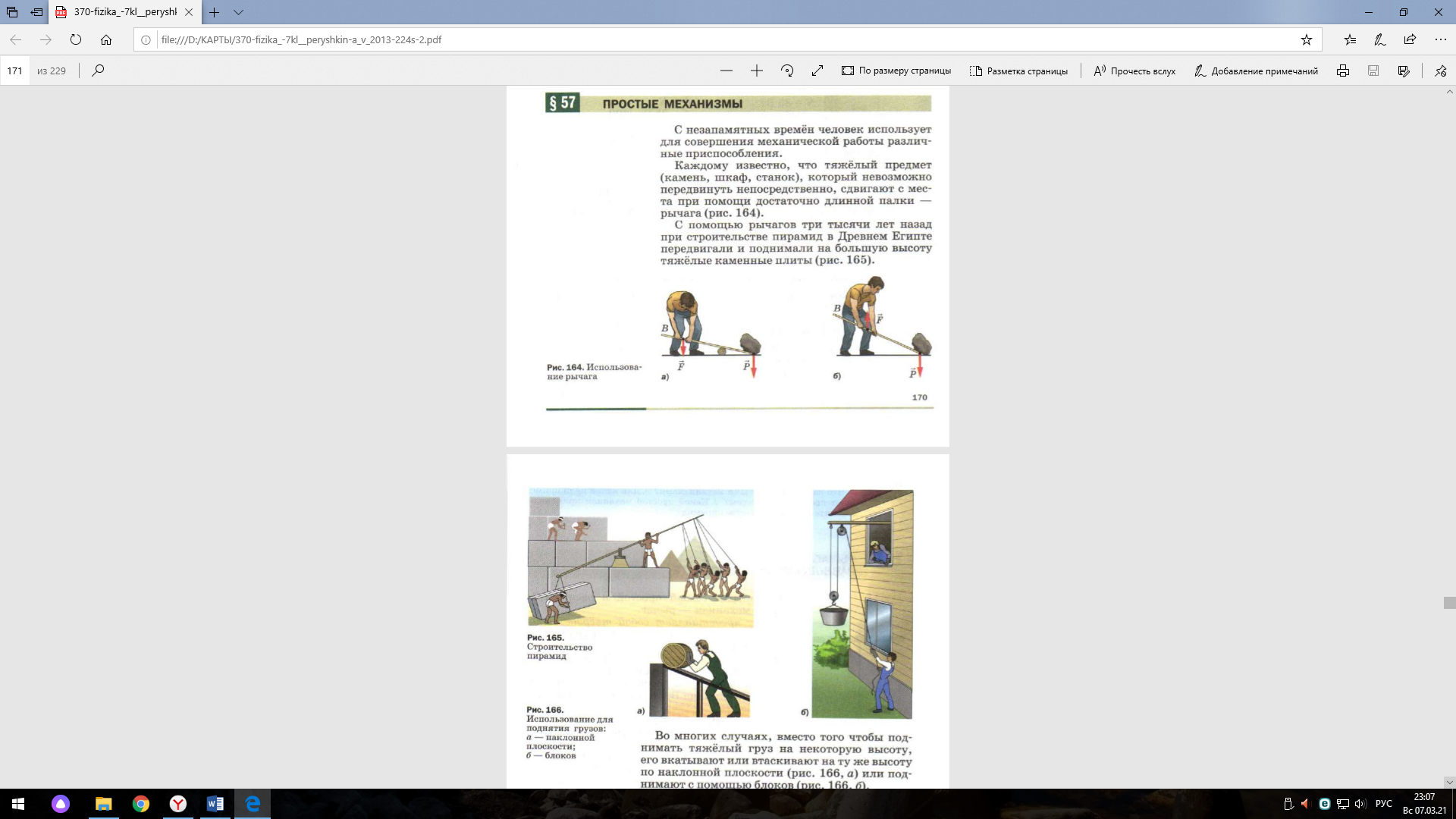Pin the PDF toolbar
The height and width of the screenshot is (819, 1456).
(1440, 71)
